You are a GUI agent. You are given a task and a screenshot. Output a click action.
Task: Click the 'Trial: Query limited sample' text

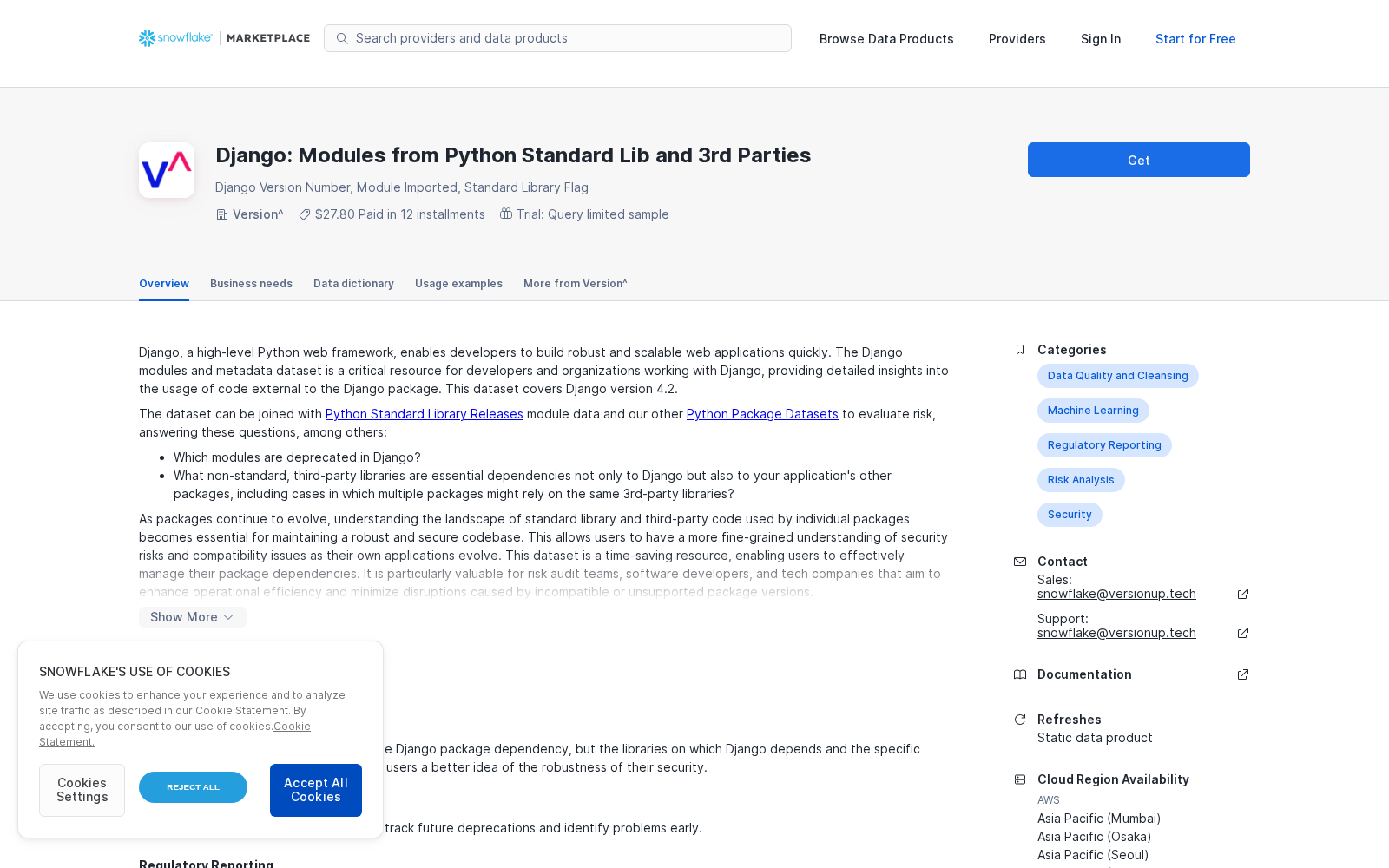click(x=593, y=214)
